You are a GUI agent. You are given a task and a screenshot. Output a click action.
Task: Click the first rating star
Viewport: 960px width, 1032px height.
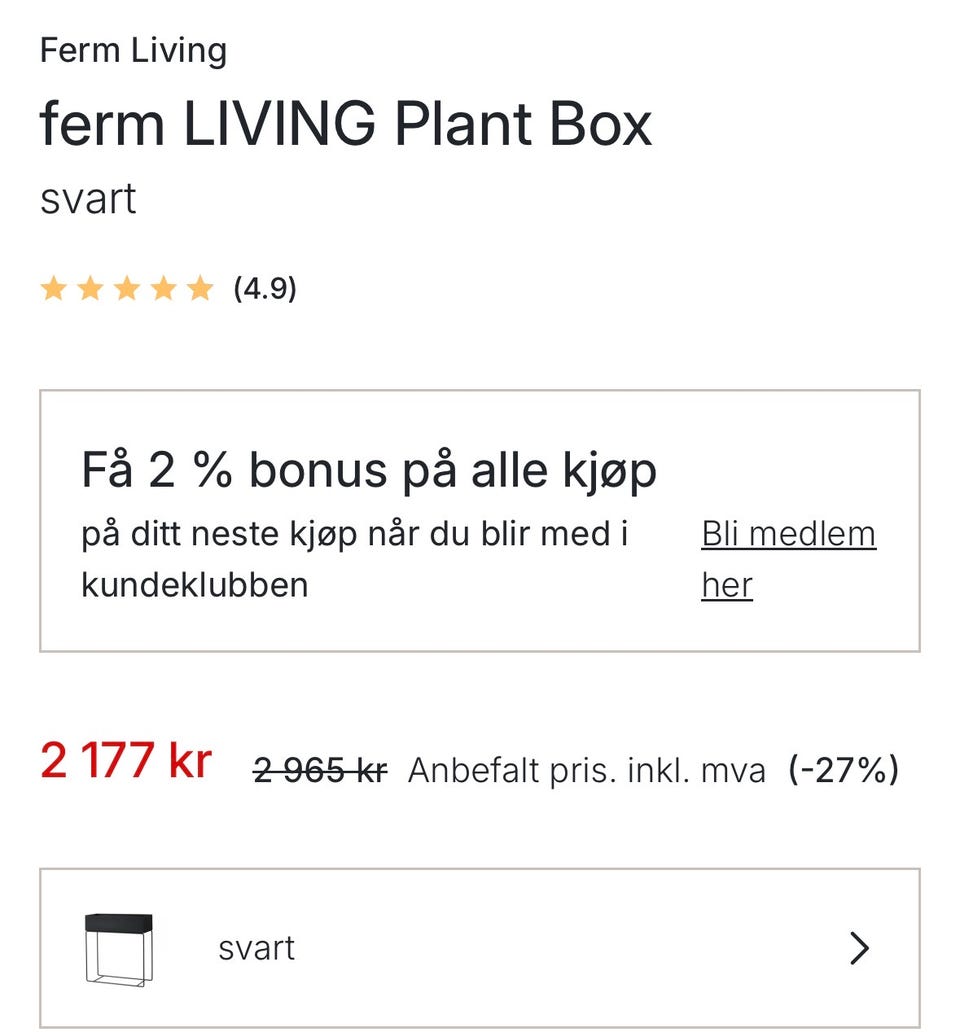[x=53, y=290]
